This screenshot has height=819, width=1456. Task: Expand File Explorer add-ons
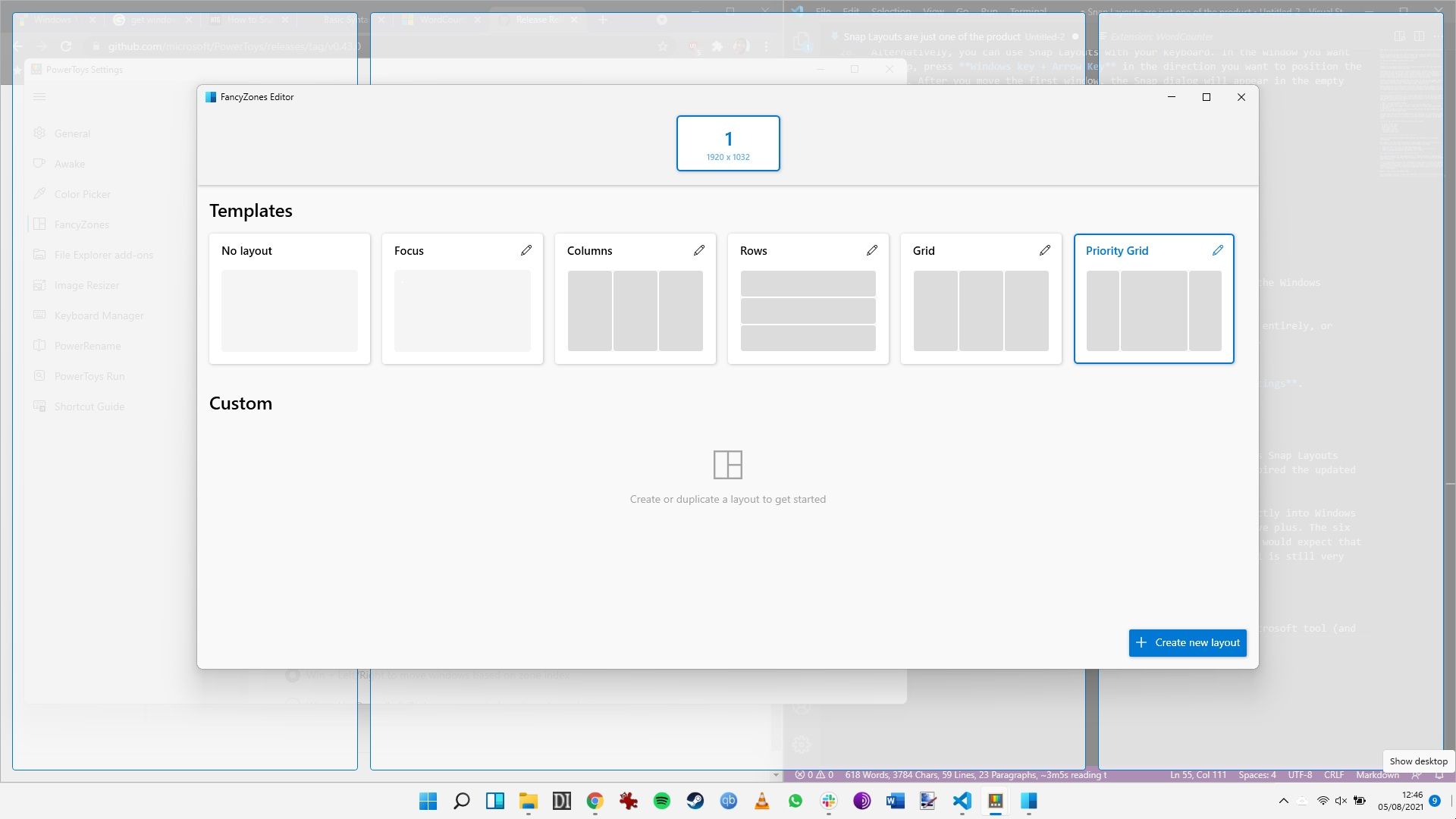[x=104, y=254]
